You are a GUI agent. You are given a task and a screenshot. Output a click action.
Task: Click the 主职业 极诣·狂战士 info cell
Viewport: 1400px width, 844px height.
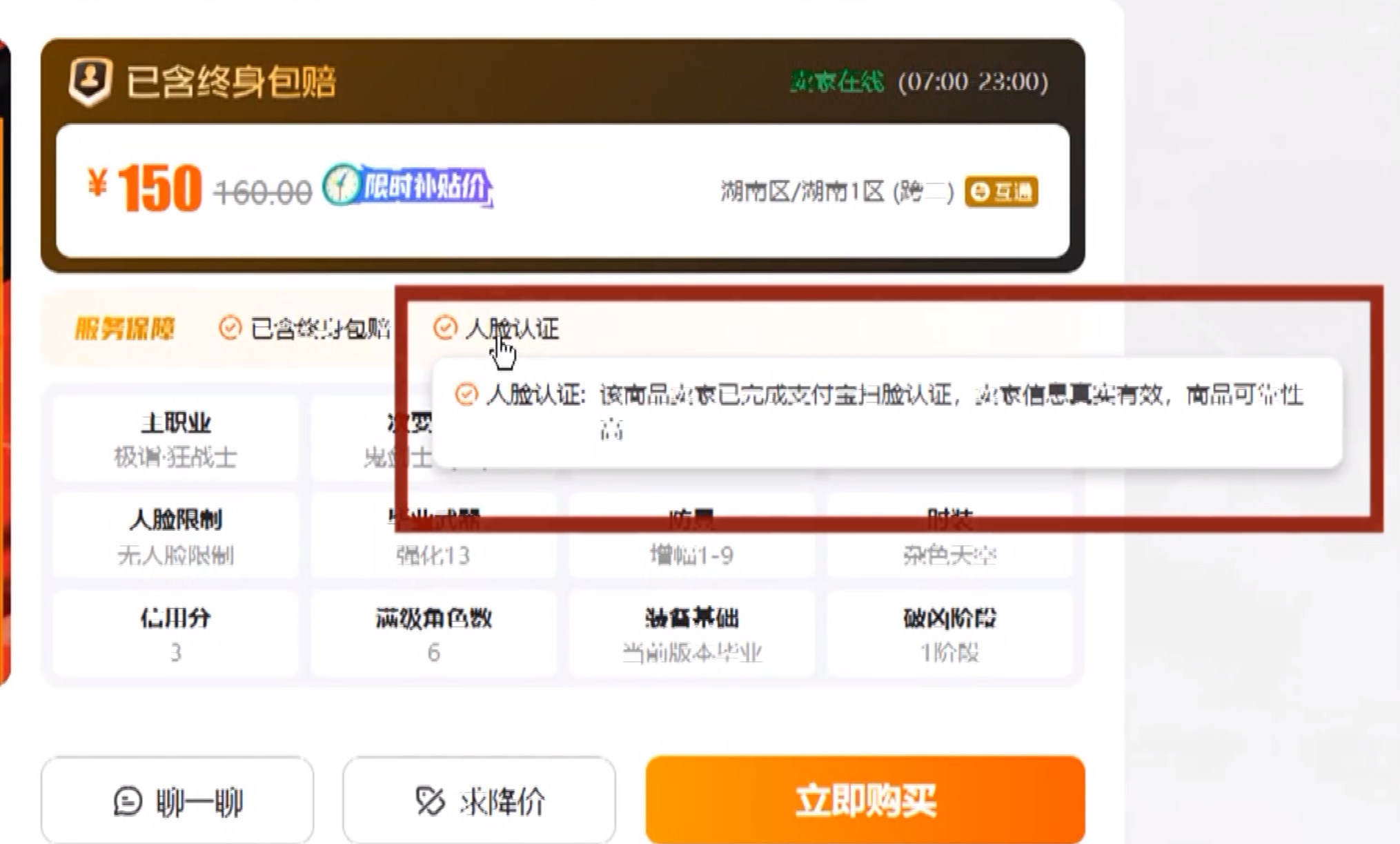(x=175, y=439)
